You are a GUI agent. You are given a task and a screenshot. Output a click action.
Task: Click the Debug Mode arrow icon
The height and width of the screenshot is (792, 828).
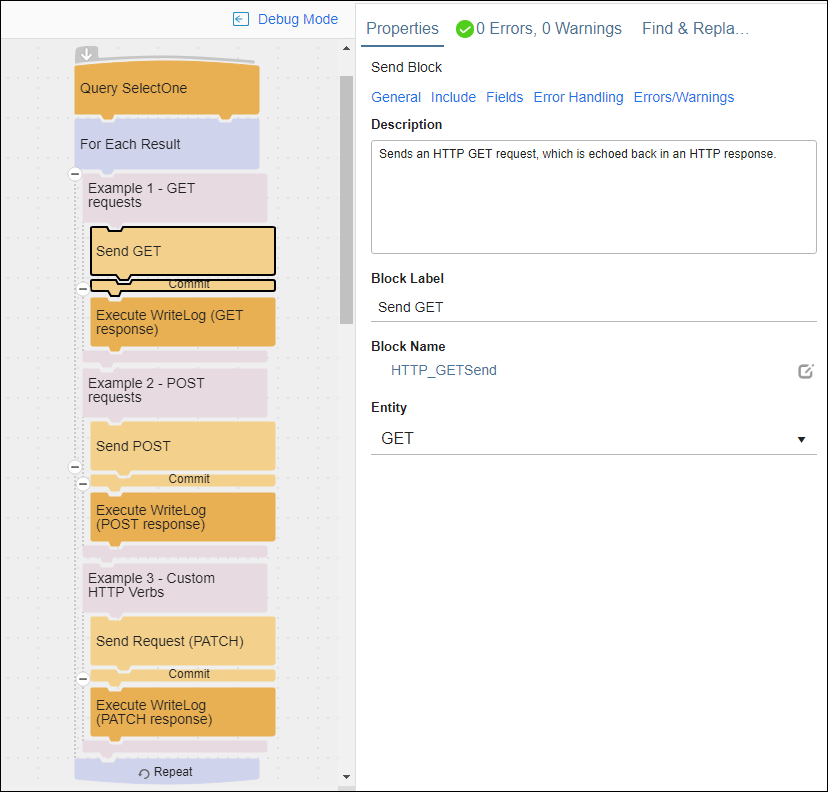(x=241, y=20)
